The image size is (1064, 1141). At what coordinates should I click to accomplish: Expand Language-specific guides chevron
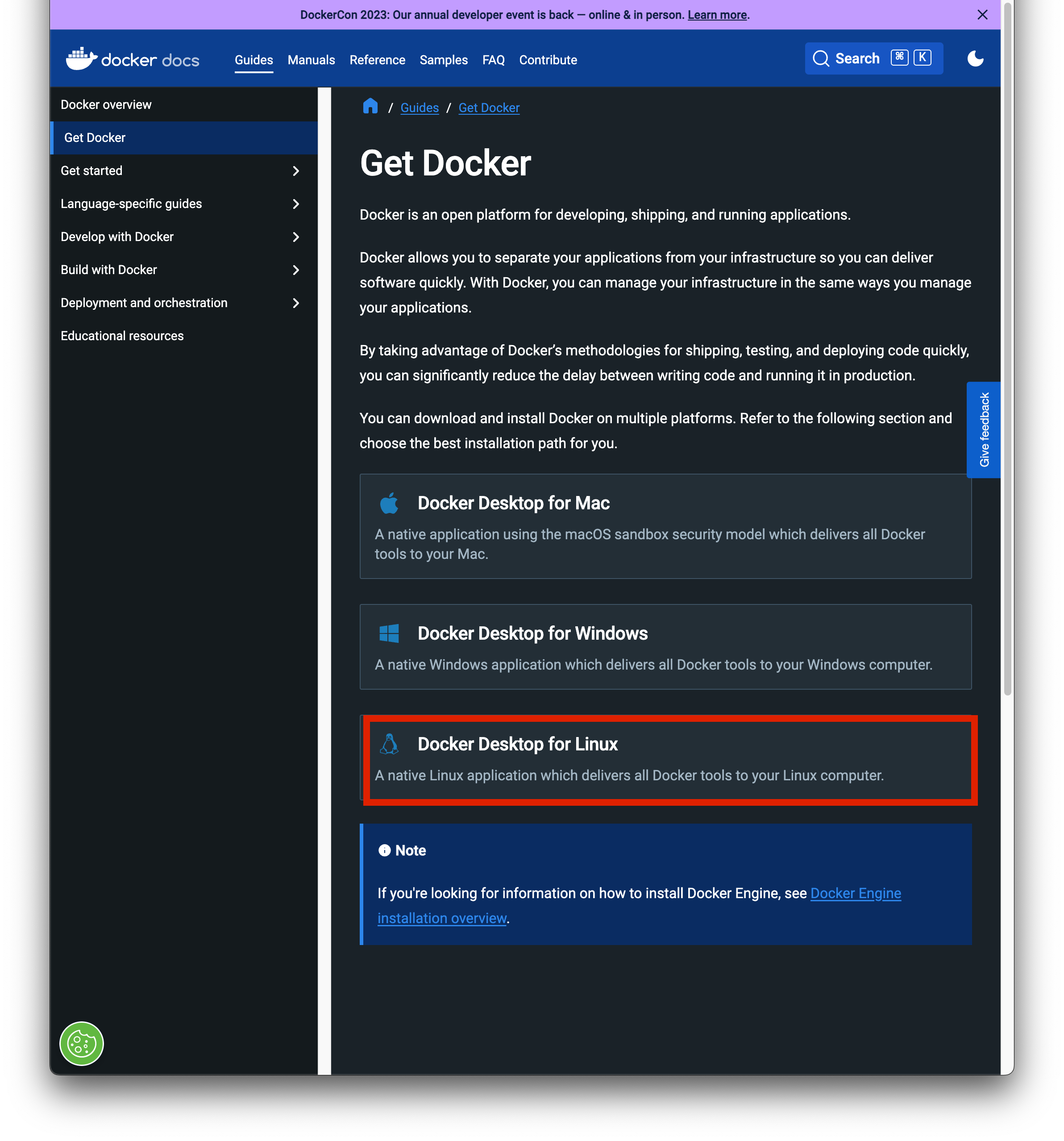(x=295, y=204)
